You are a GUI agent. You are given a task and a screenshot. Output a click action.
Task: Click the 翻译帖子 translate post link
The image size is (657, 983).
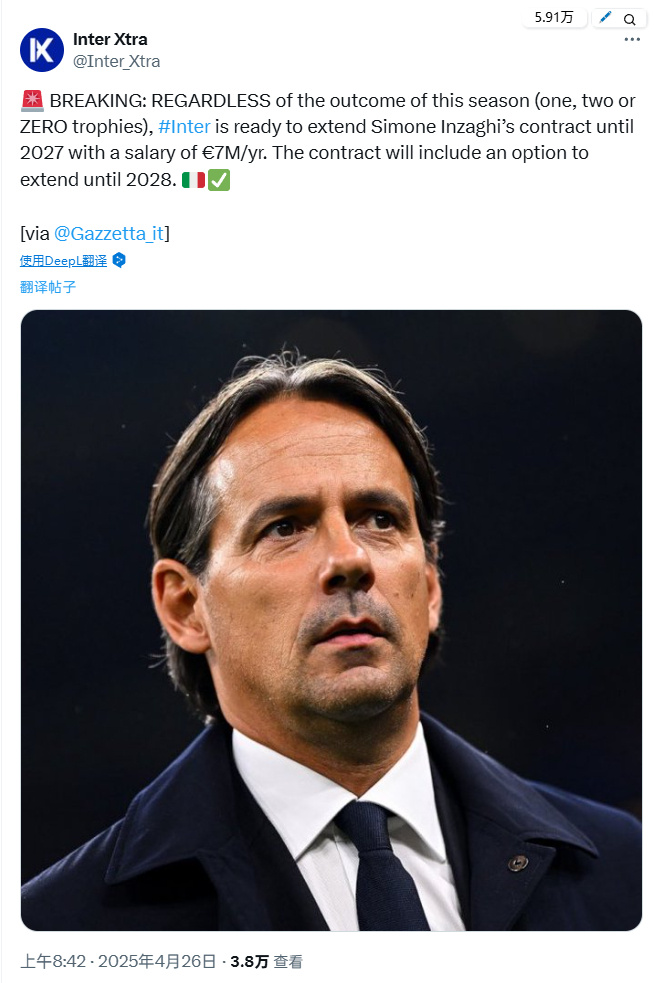pyautogui.click(x=48, y=287)
